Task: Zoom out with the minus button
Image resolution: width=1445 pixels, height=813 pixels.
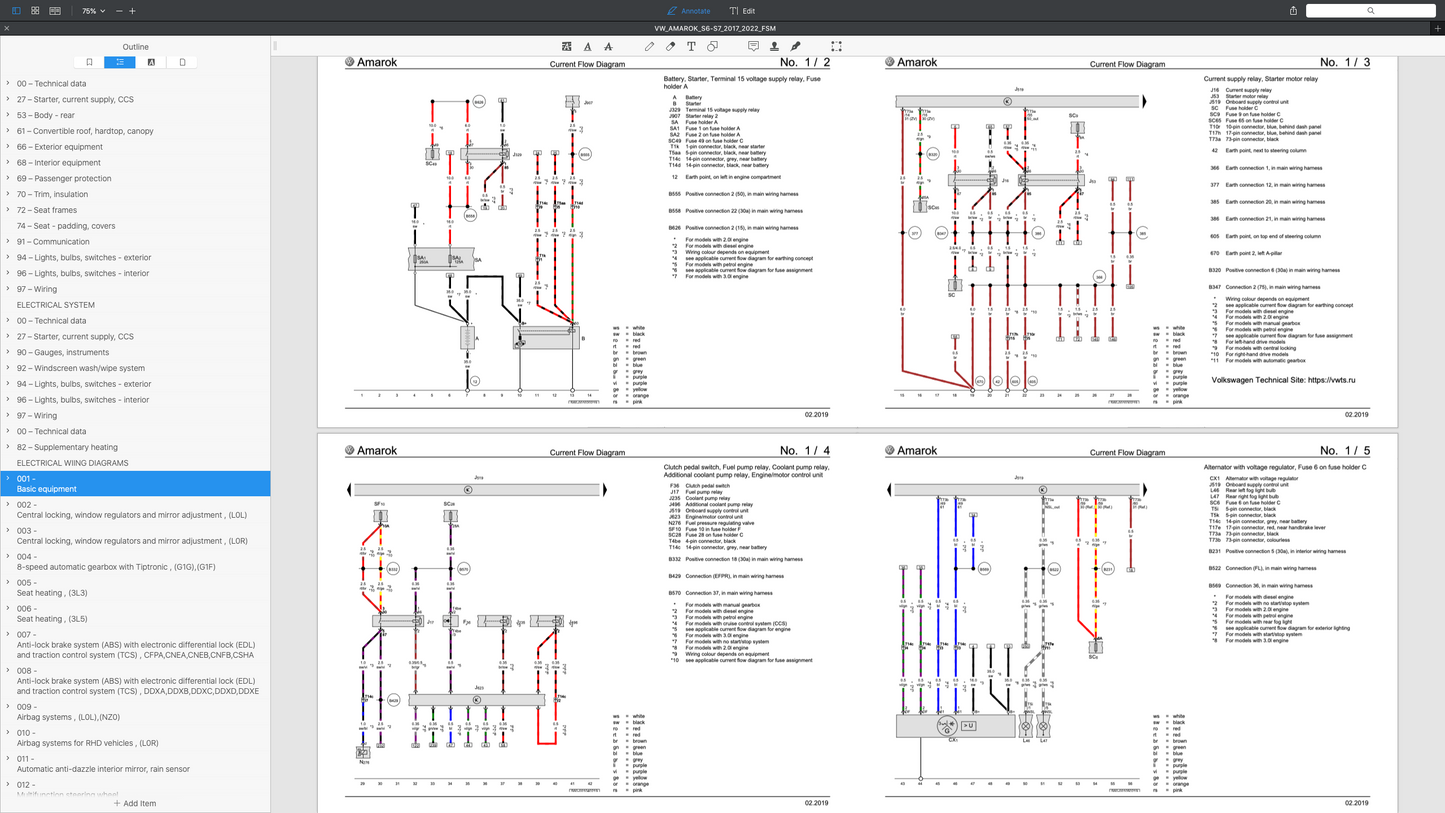Action: pos(119,11)
